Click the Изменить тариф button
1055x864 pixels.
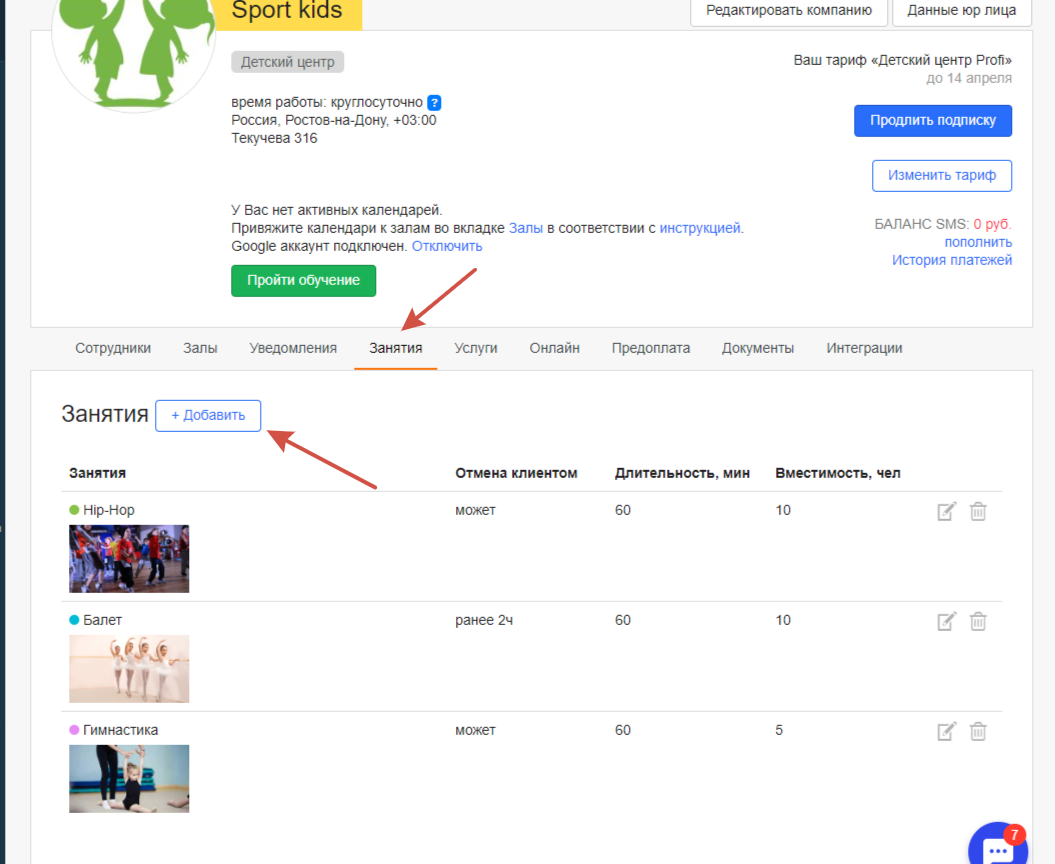coord(941,175)
